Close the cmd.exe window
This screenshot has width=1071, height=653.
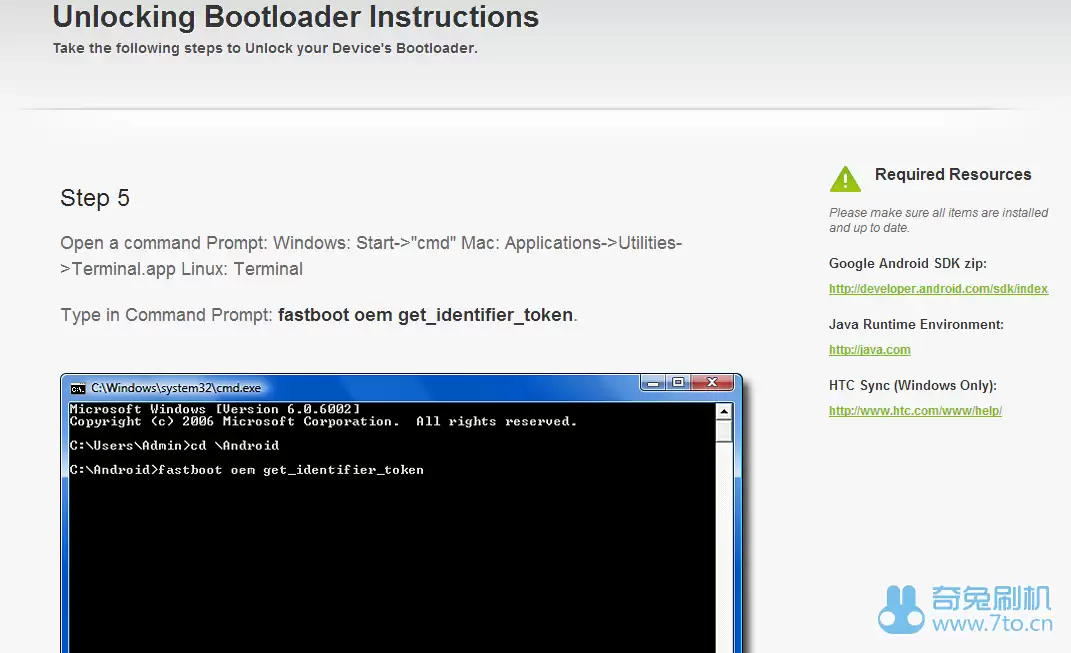pos(714,382)
